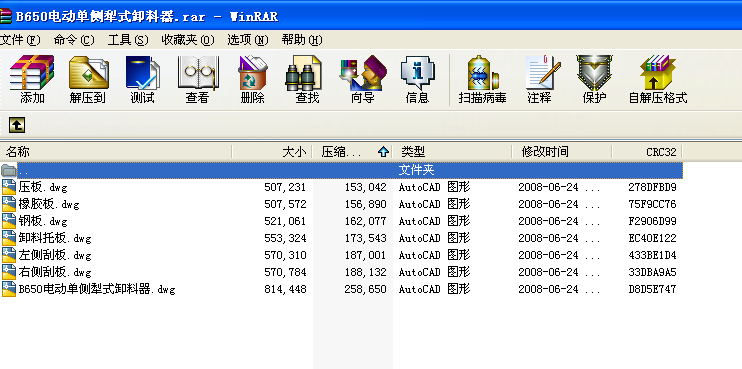Sort by the 修改时间 column header
The image size is (742, 369).
point(562,152)
